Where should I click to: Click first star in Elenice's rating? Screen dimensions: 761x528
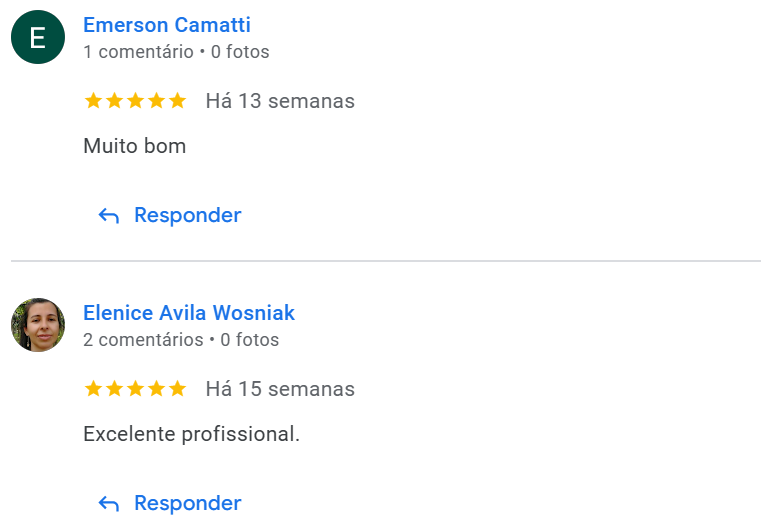pyautogui.click(x=93, y=389)
